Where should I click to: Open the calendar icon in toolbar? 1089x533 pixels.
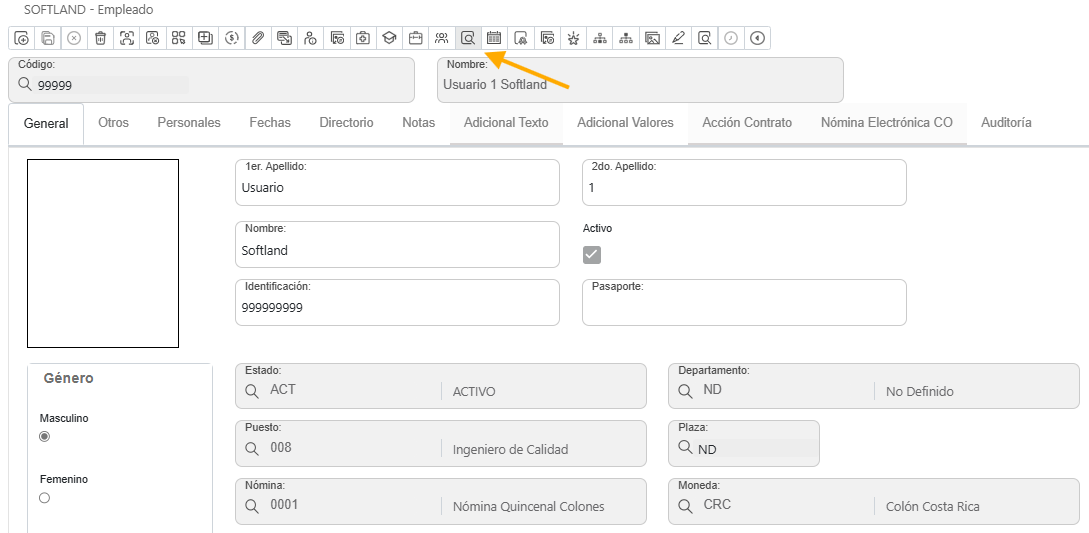(494, 38)
